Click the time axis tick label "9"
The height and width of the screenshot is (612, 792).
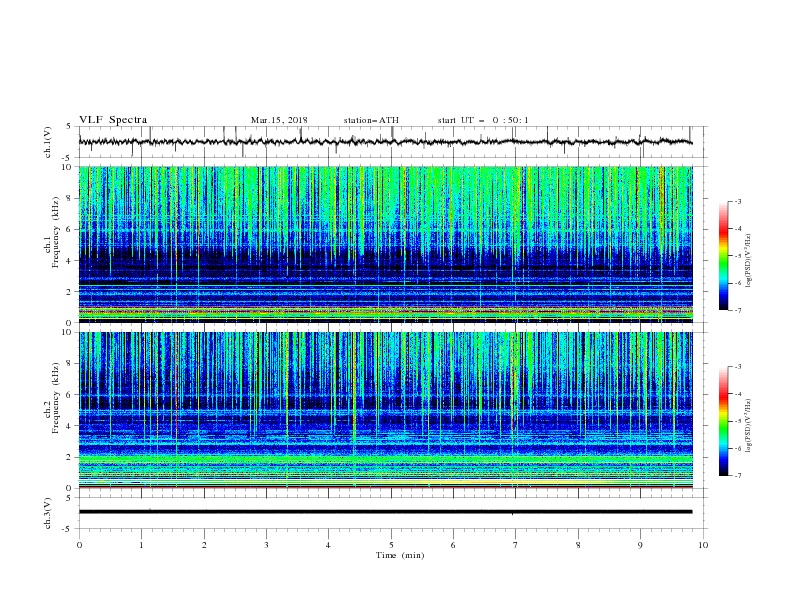click(x=640, y=545)
